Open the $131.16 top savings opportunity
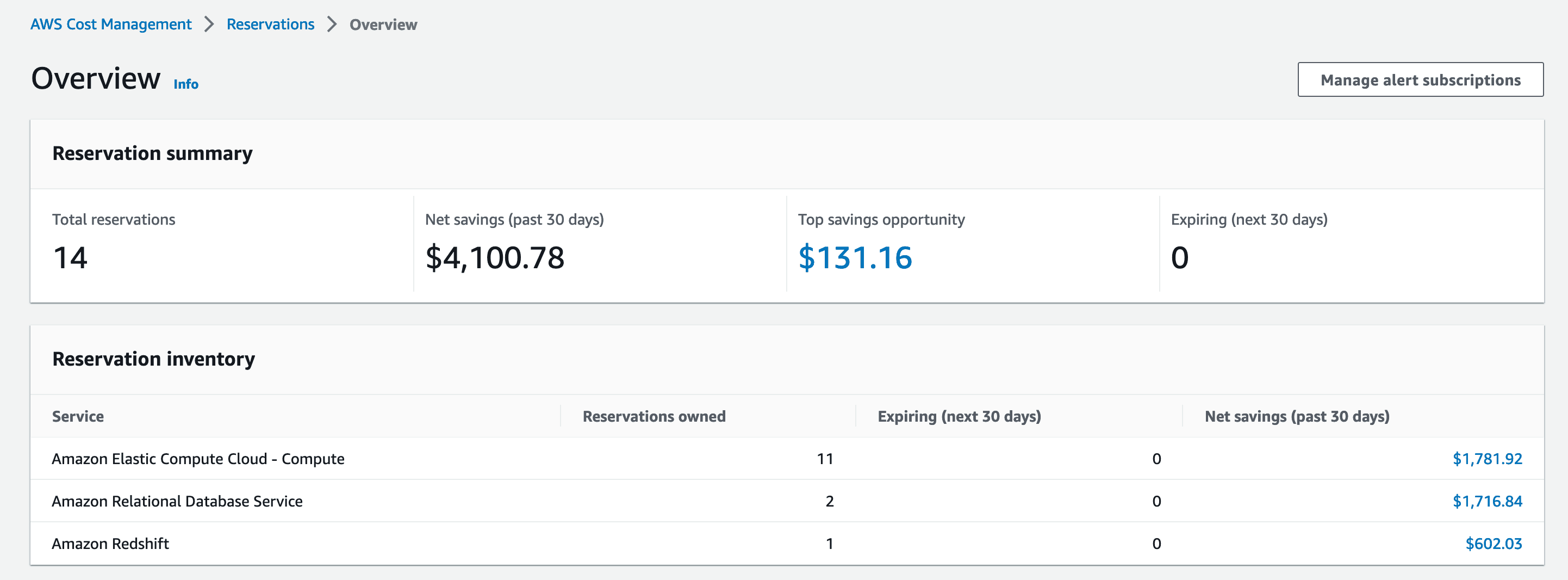 [855, 257]
